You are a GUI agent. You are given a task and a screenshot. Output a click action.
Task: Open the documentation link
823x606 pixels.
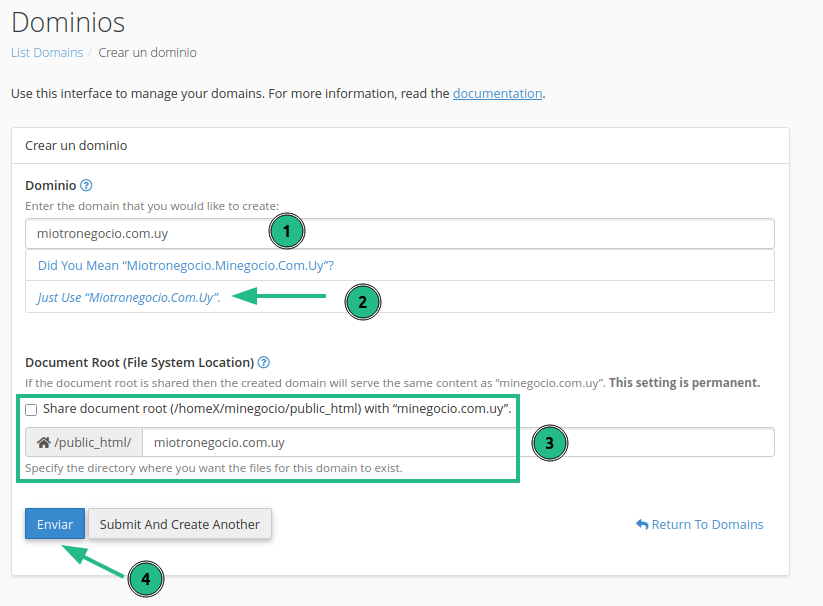pos(497,93)
